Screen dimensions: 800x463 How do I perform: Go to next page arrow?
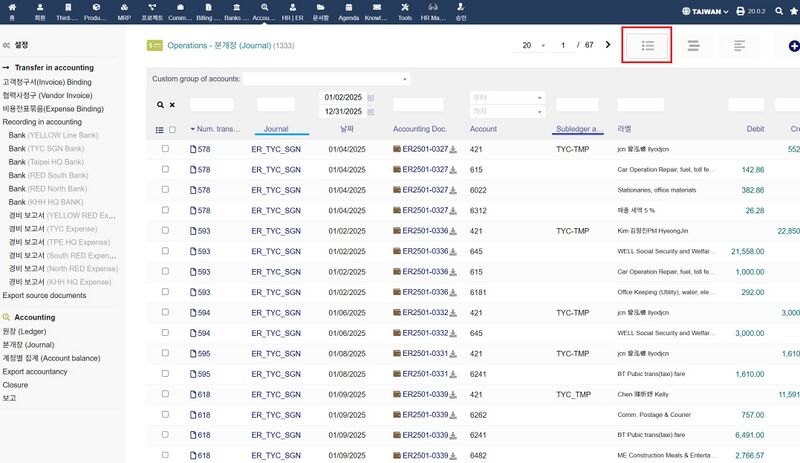[608, 45]
